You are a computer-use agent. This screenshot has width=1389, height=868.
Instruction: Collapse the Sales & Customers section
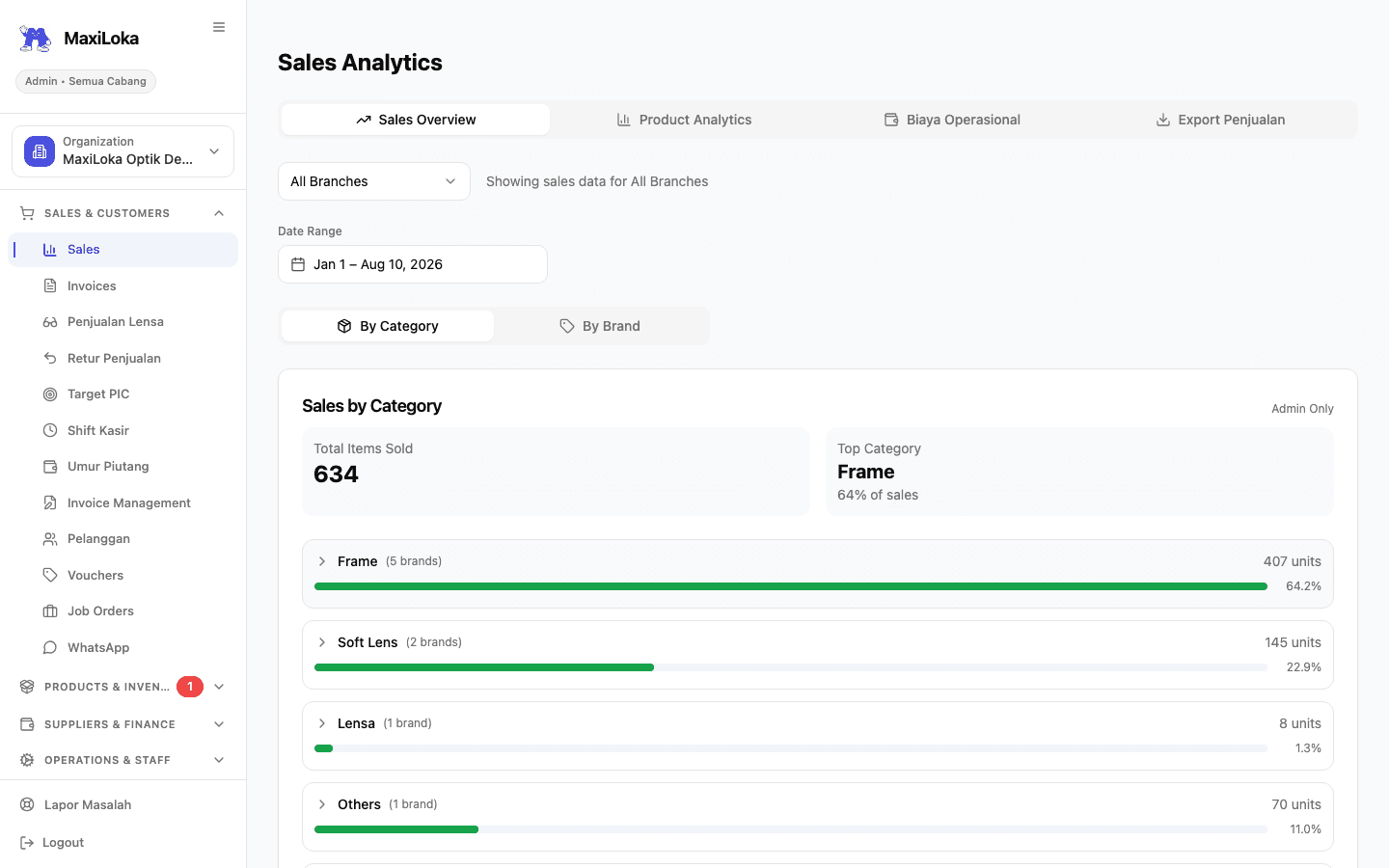click(219, 213)
